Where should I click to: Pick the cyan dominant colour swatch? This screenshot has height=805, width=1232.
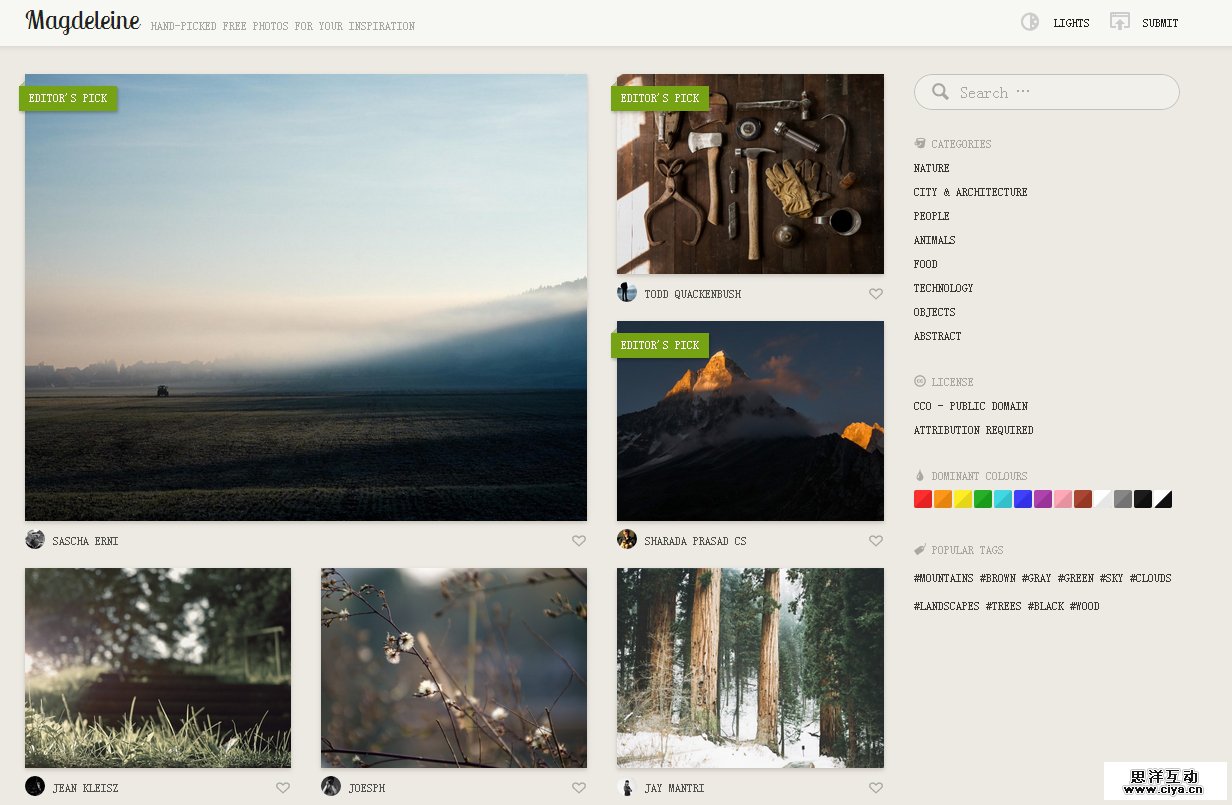pos(1003,499)
